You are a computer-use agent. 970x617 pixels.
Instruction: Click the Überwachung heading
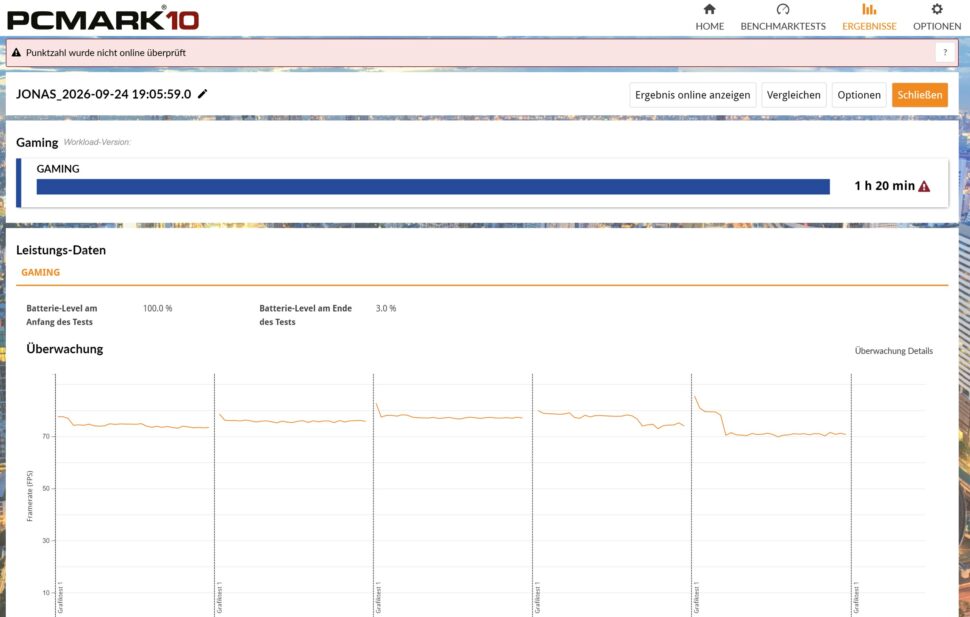tap(64, 349)
